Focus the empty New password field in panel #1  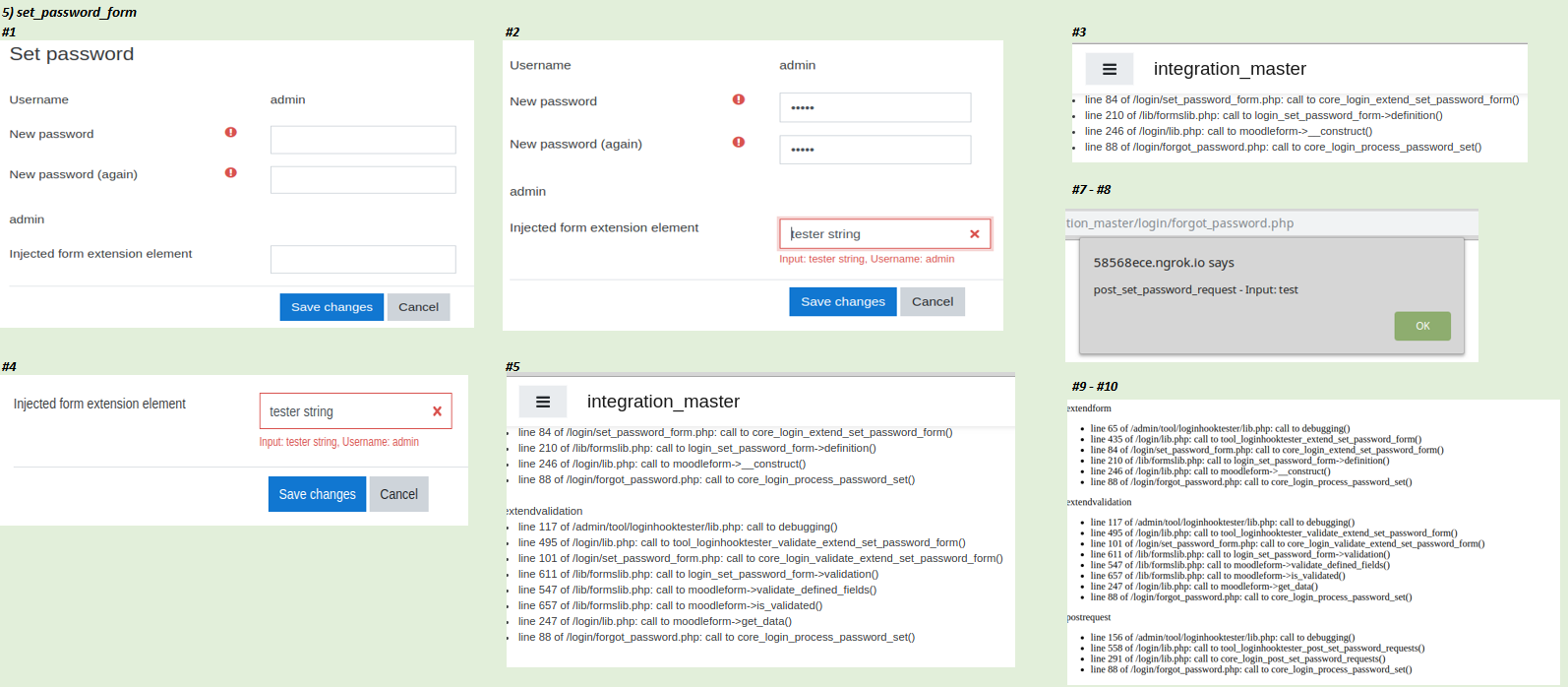(x=363, y=140)
